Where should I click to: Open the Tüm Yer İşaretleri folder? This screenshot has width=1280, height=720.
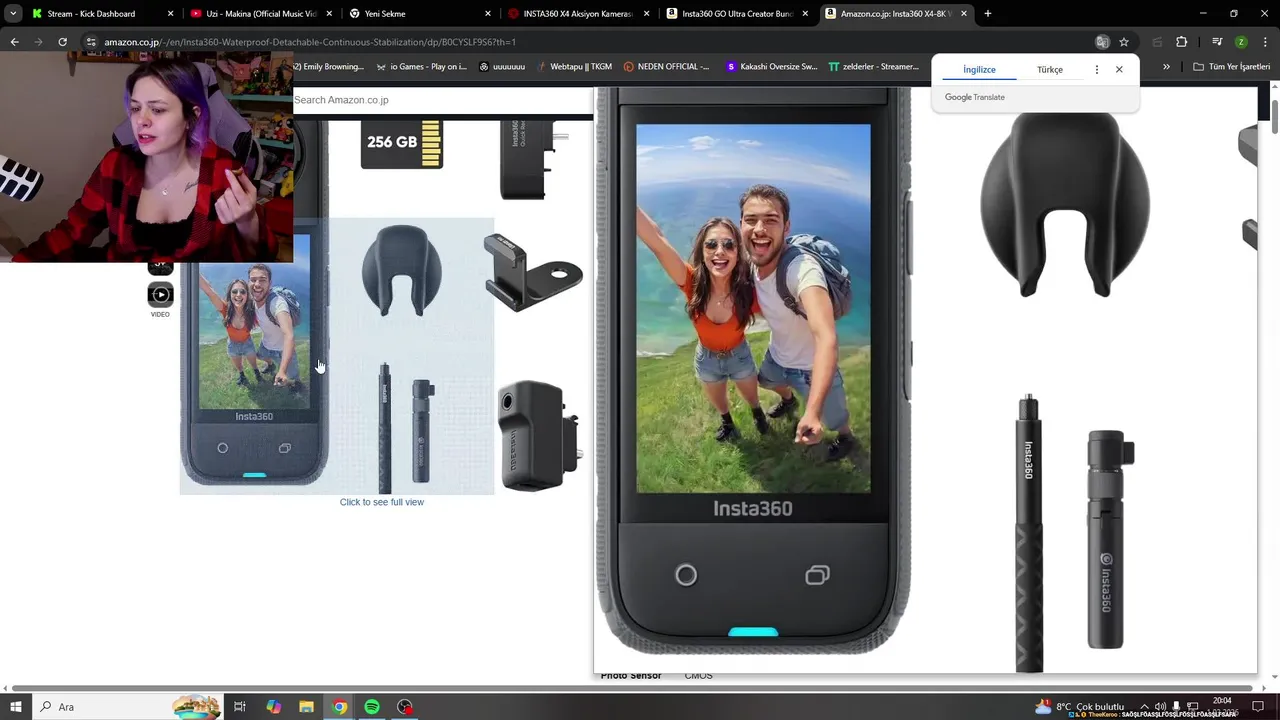click(1231, 67)
